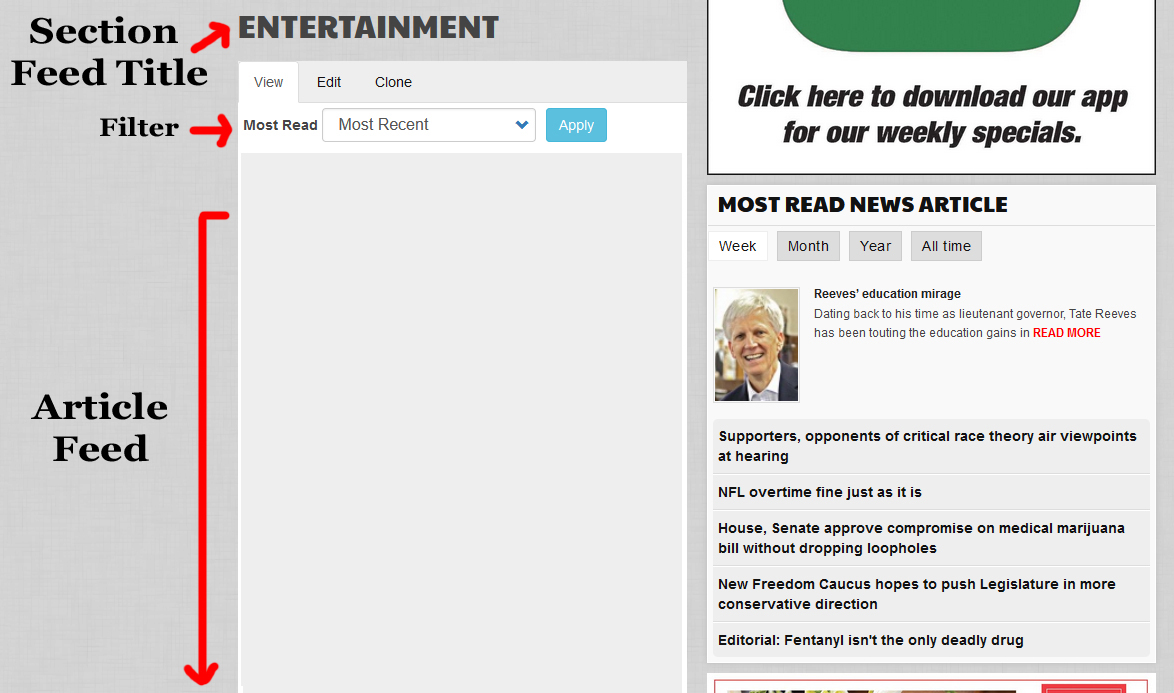Screen dimensions: 1174x693
Task: Open the Fentanyl editorial article
Action: (870, 640)
